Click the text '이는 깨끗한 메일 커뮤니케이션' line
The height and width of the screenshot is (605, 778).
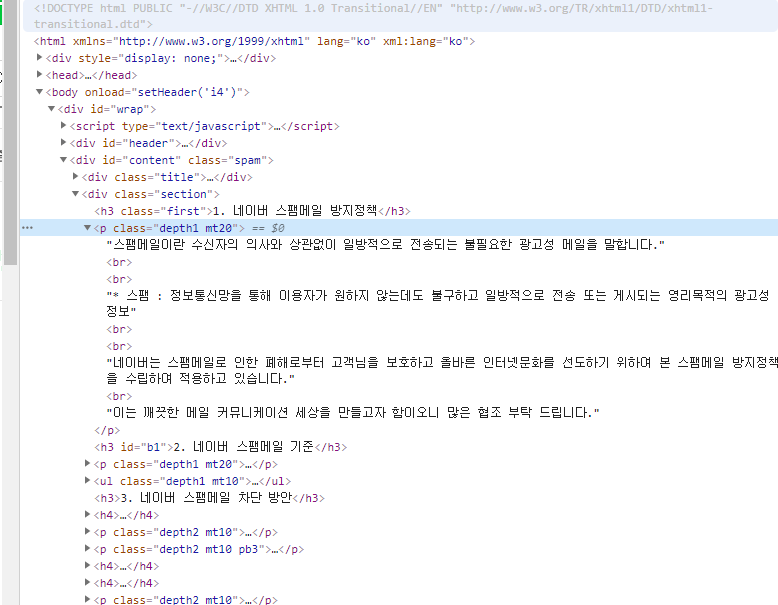(x=353, y=412)
